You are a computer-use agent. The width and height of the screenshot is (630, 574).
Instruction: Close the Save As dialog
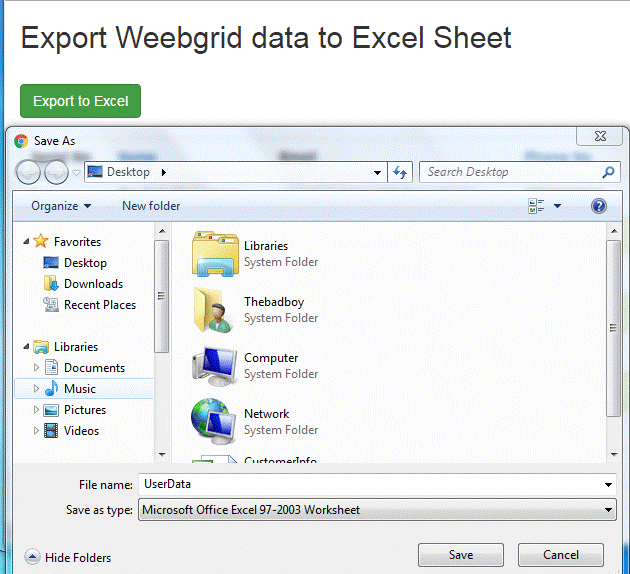point(600,136)
